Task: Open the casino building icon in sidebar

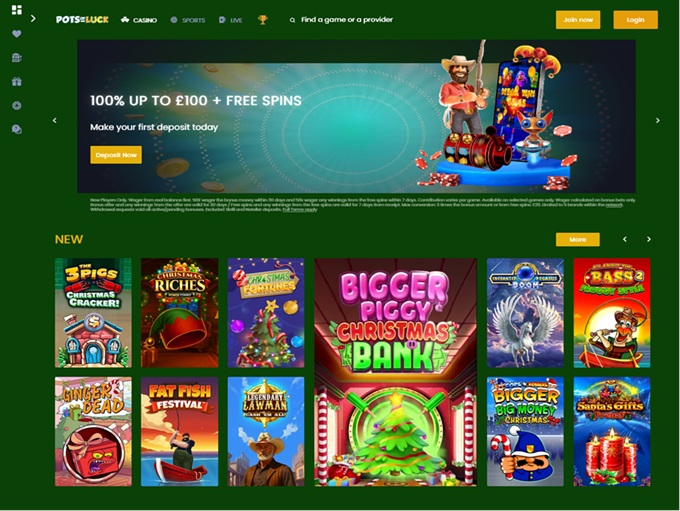Action: tap(17, 58)
